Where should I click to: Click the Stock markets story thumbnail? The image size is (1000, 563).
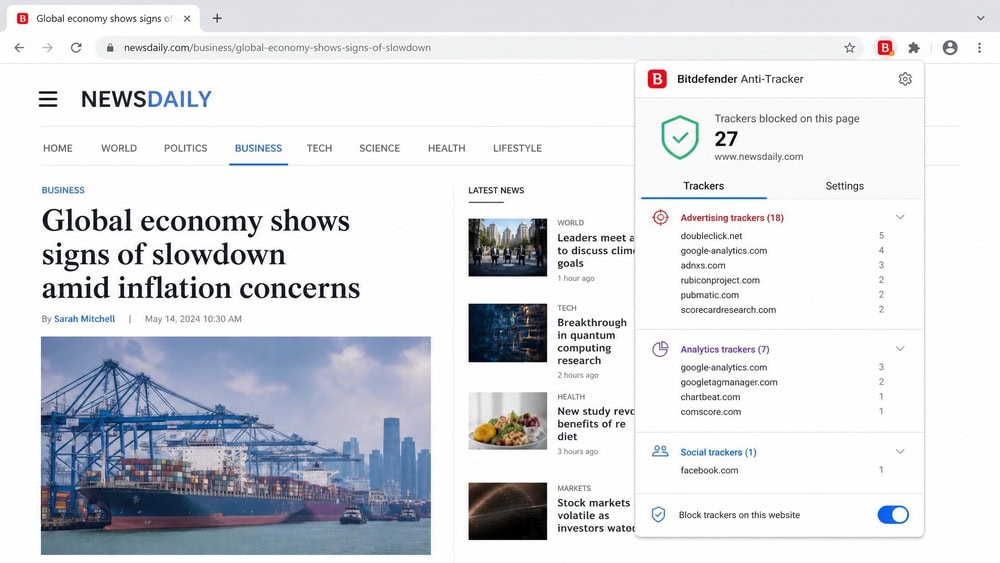click(x=508, y=511)
